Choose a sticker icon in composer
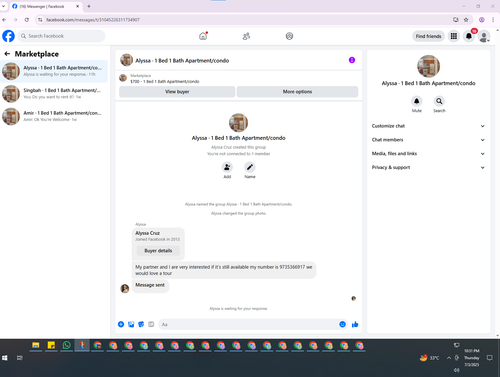 click(141, 324)
